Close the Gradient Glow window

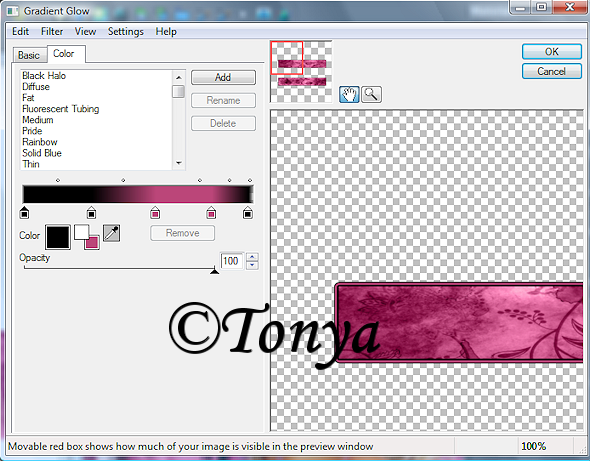pyautogui.click(x=570, y=8)
